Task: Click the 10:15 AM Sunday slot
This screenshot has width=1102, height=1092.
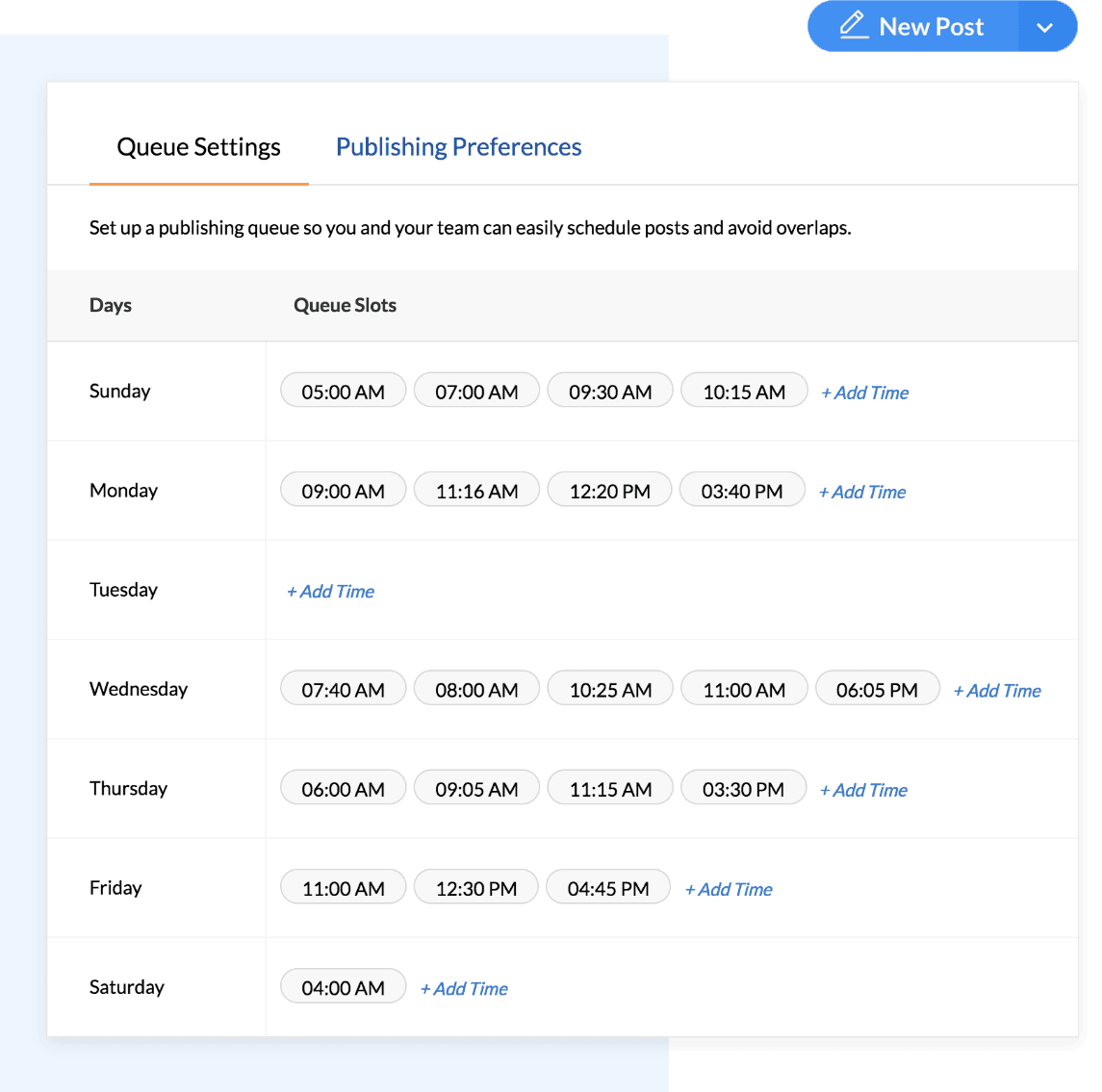Action: point(744,393)
